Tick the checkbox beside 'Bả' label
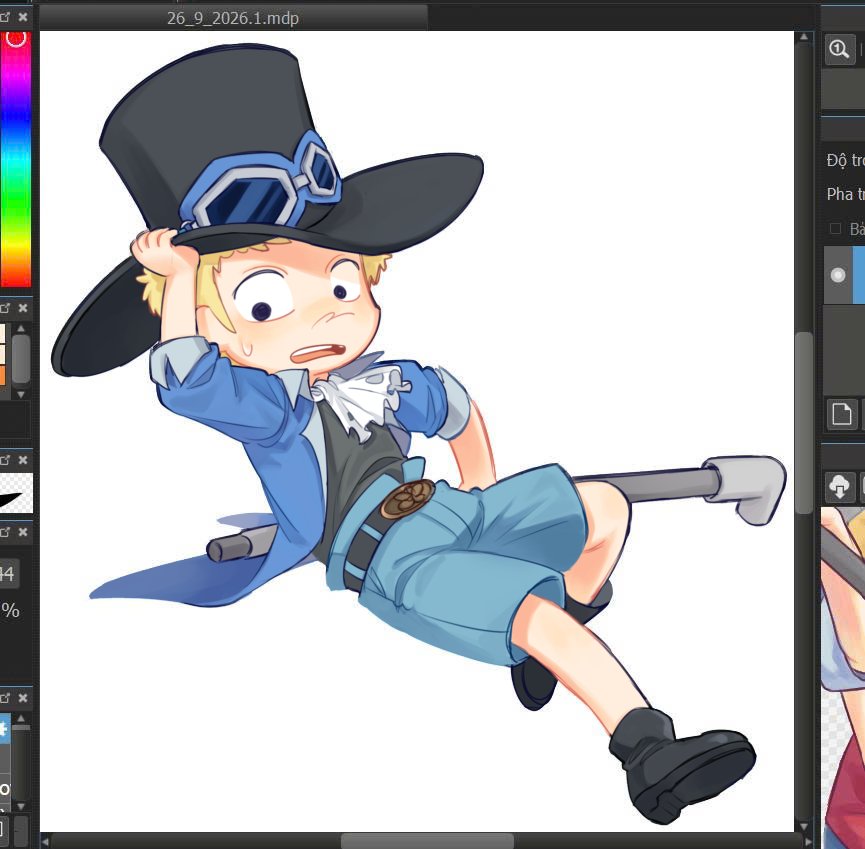The height and width of the screenshot is (849, 865). click(835, 228)
